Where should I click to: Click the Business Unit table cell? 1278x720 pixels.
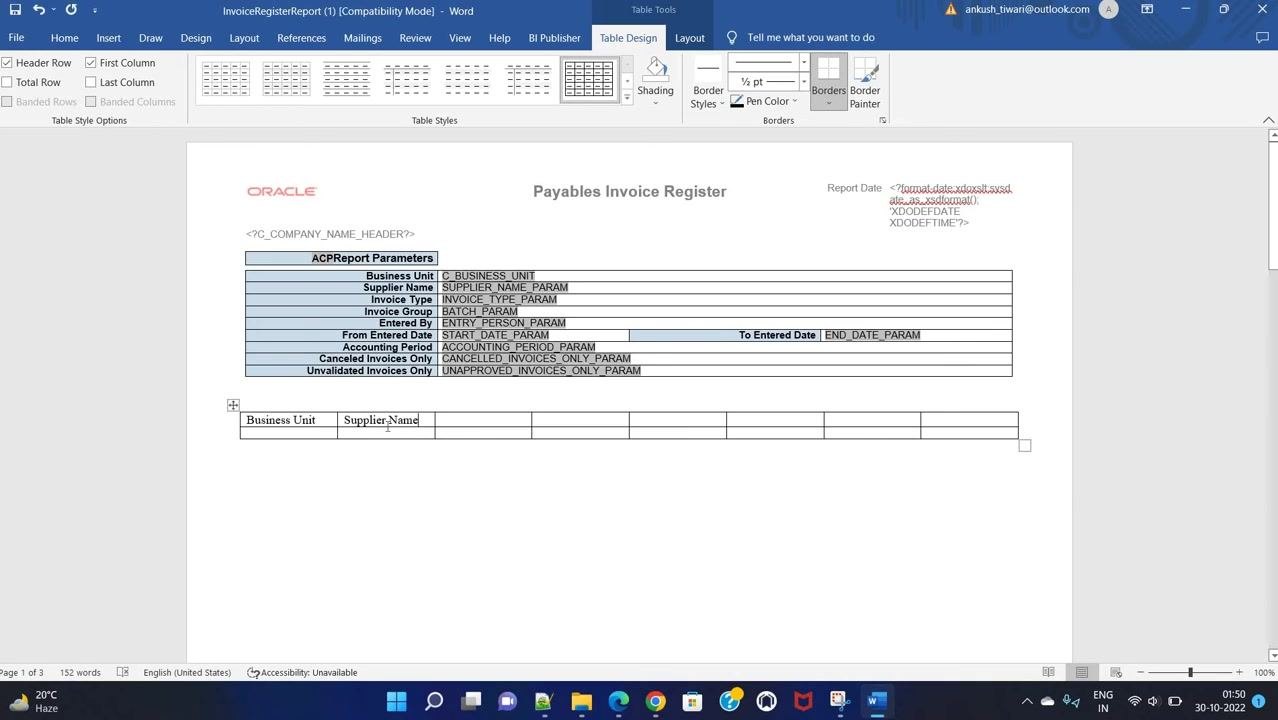(x=289, y=420)
